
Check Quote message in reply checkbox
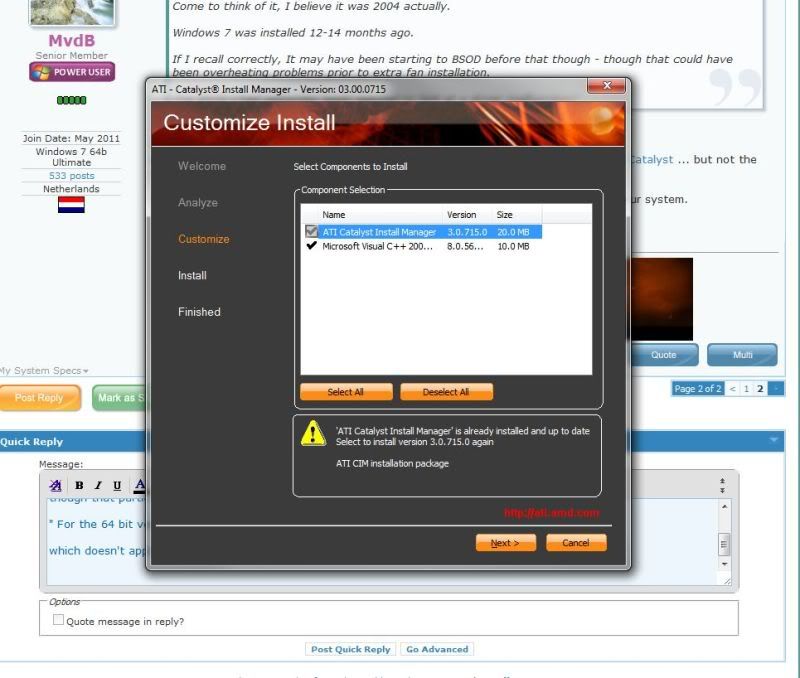(58, 619)
